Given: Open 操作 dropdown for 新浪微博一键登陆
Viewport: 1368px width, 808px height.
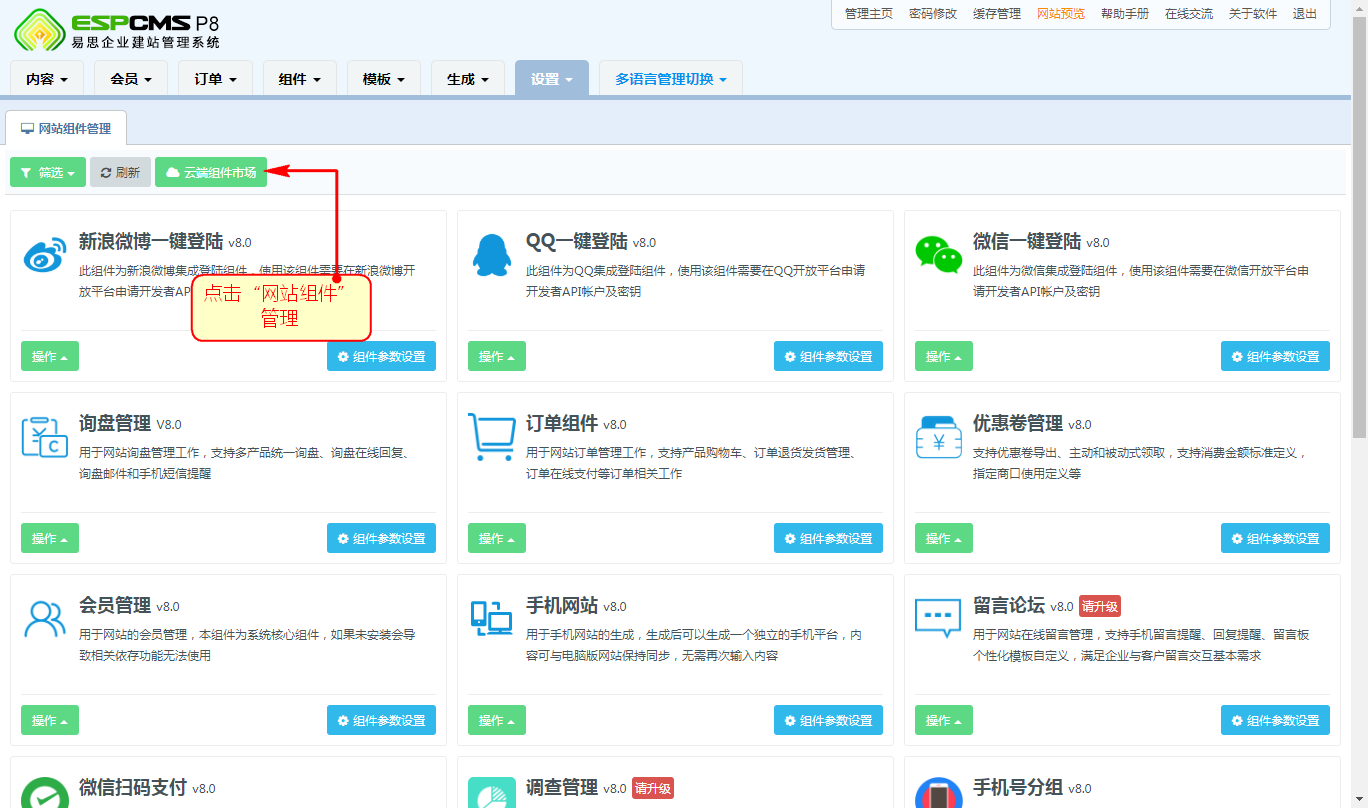Looking at the screenshot, I should pyautogui.click(x=50, y=356).
